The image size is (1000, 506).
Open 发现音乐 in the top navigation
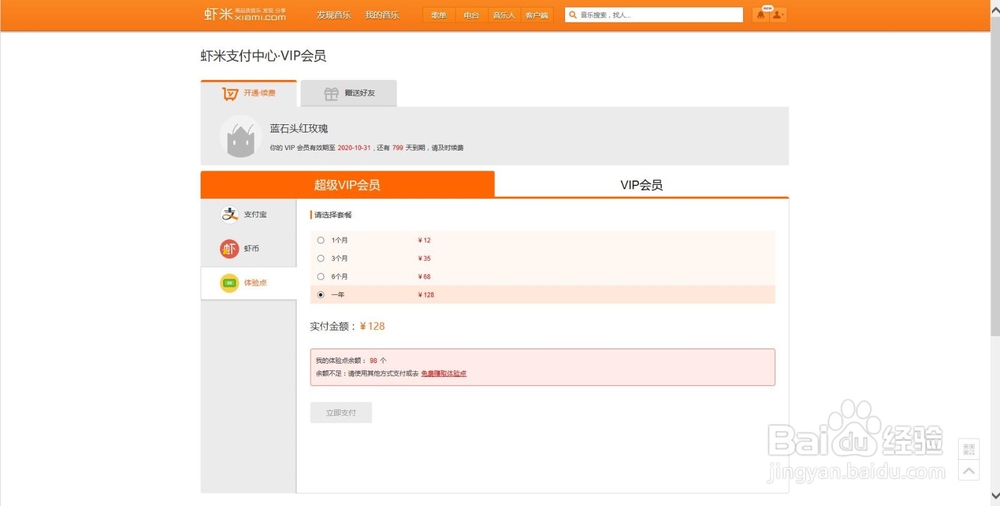[x=334, y=15]
